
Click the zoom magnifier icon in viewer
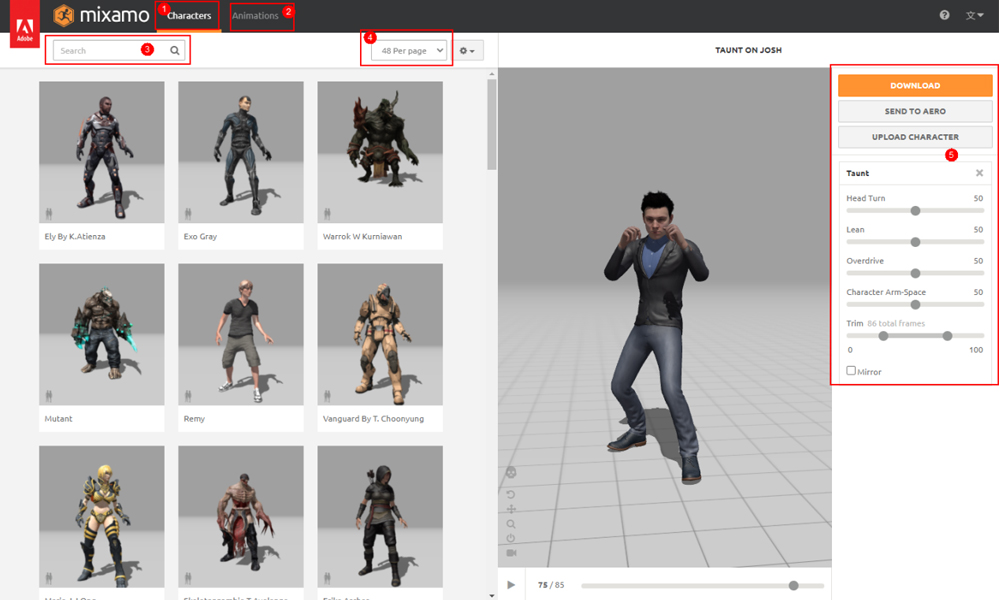[x=511, y=524]
